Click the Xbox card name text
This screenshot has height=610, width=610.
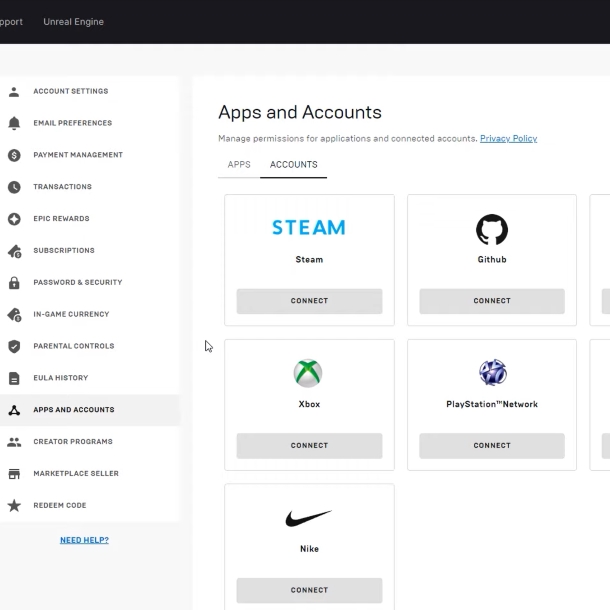coord(309,404)
